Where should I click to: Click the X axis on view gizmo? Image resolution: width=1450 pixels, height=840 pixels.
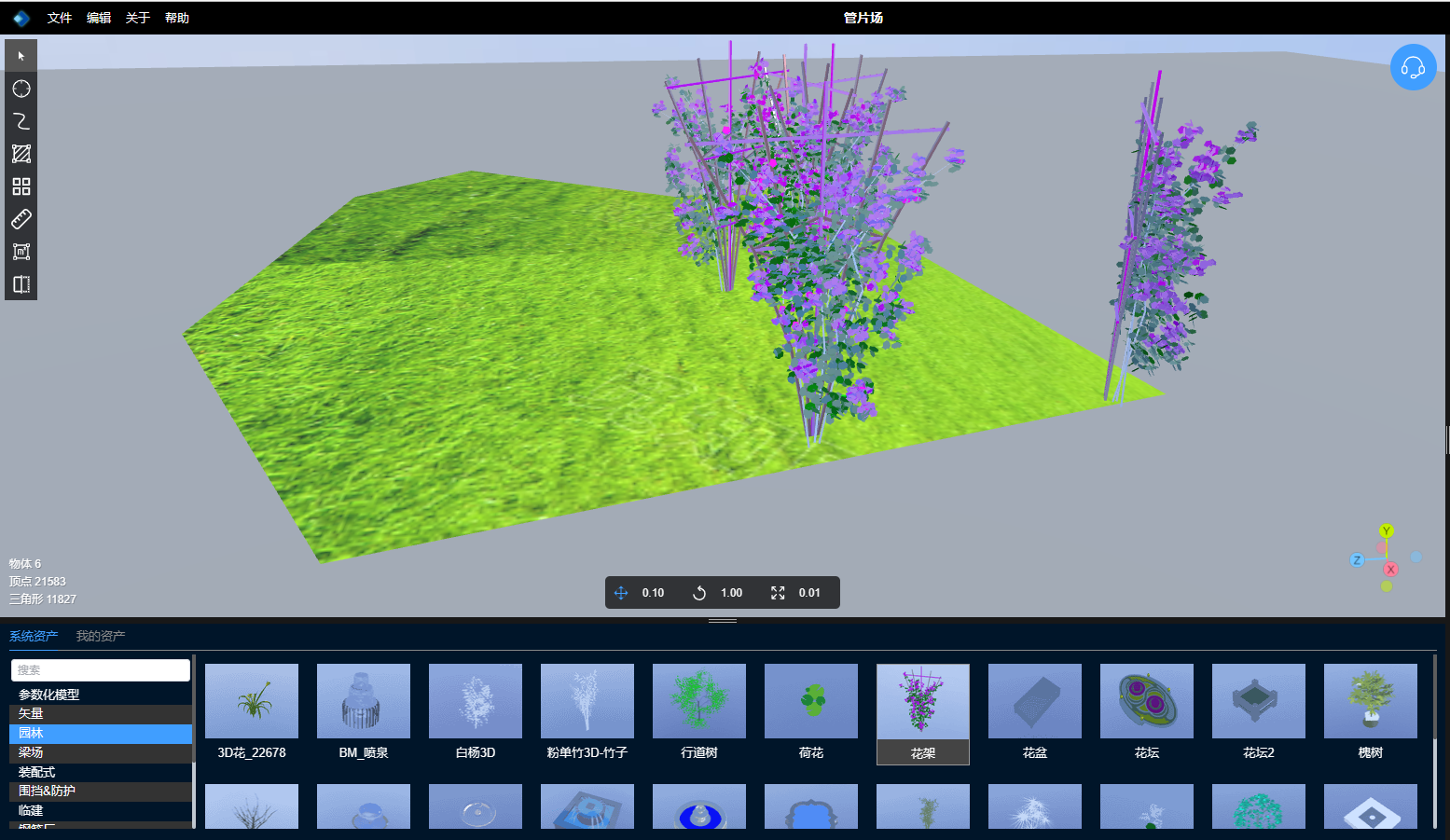pyautogui.click(x=1390, y=569)
